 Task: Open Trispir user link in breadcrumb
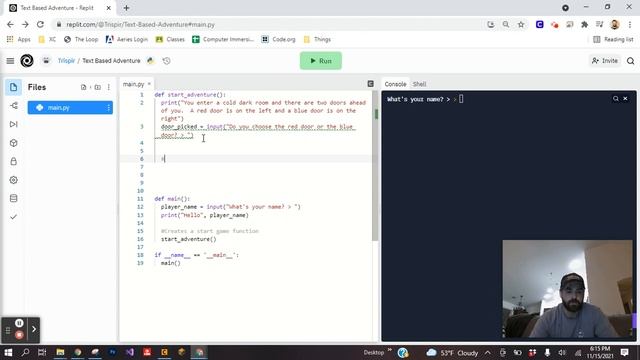tap(66, 61)
